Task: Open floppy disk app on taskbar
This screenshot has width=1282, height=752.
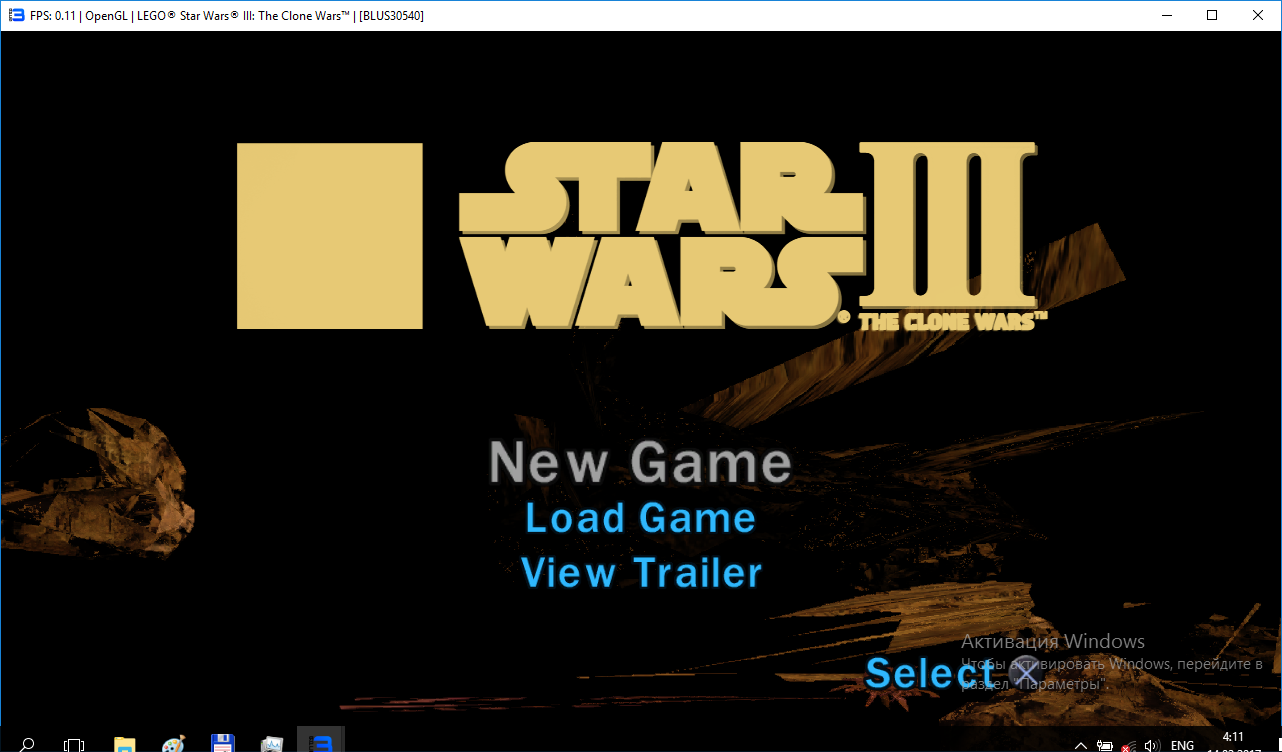Action: 222,744
